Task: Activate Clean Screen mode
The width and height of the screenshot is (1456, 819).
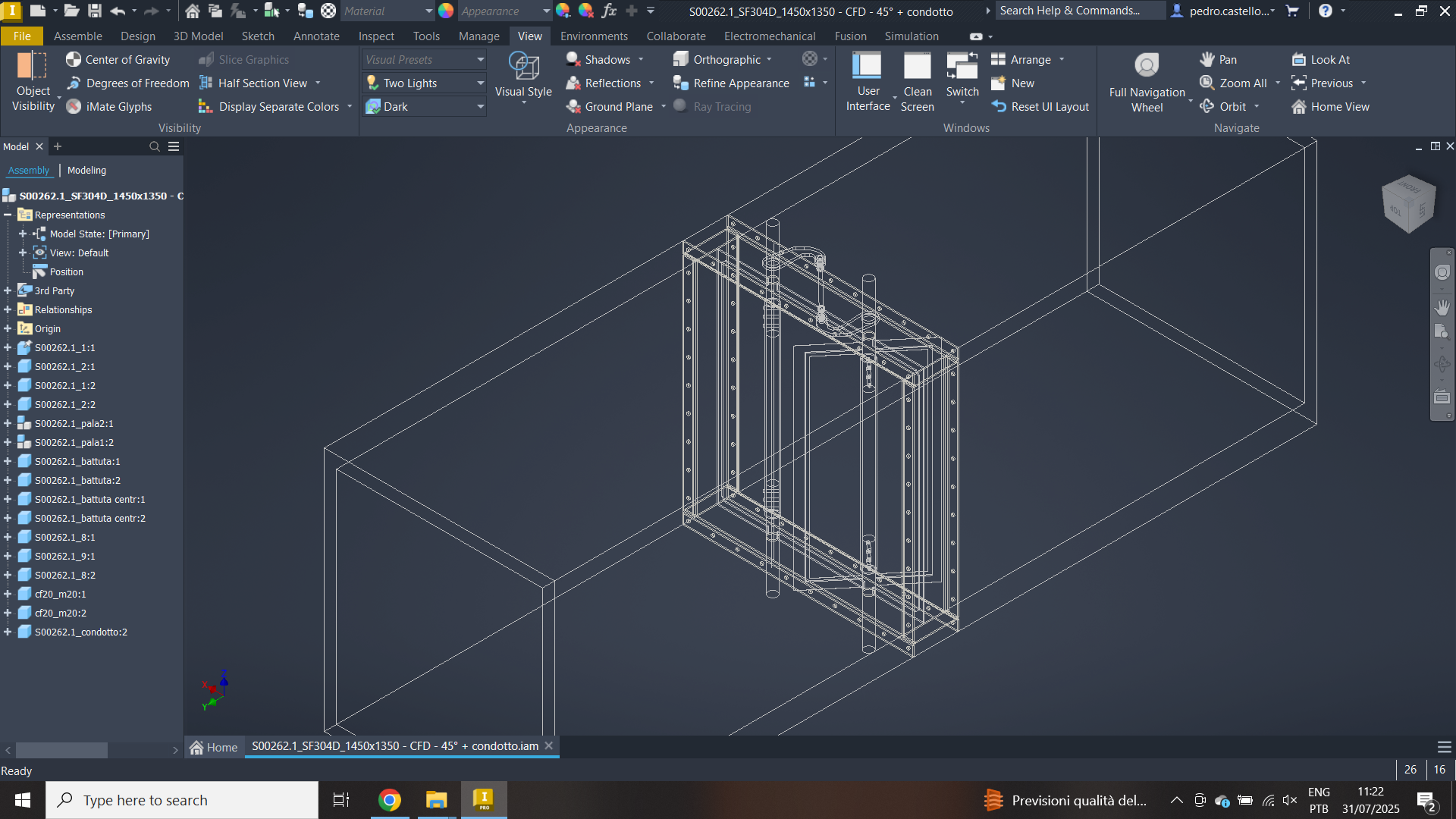Action: pos(917,82)
